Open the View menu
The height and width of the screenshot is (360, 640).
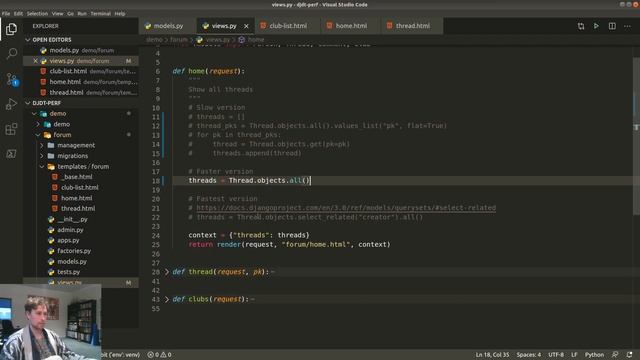[57, 13]
